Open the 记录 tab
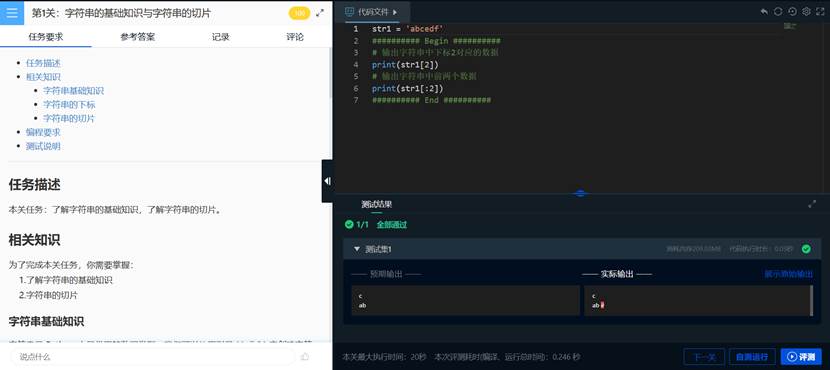The image size is (830, 370). tap(221, 37)
